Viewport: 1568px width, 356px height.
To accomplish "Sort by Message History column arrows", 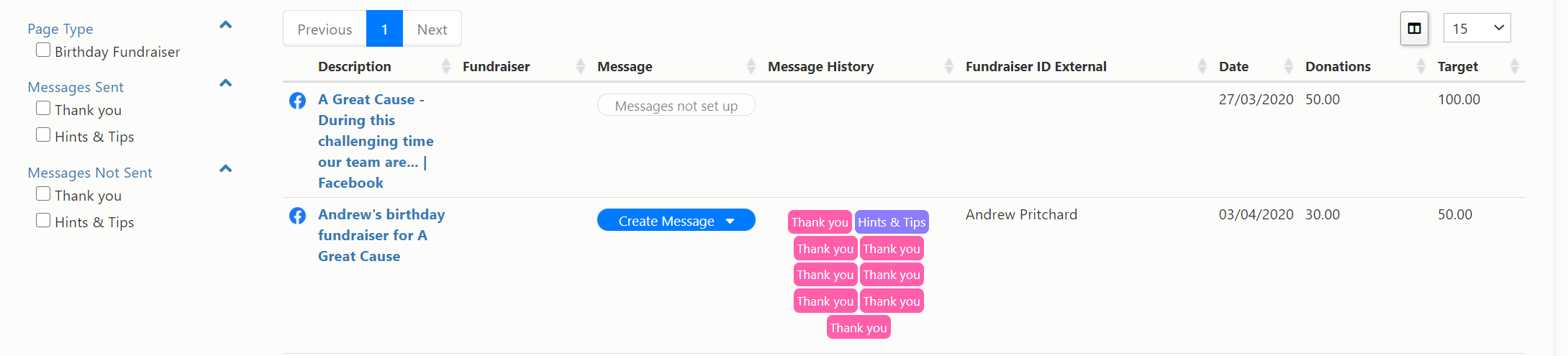I will 949,67.
